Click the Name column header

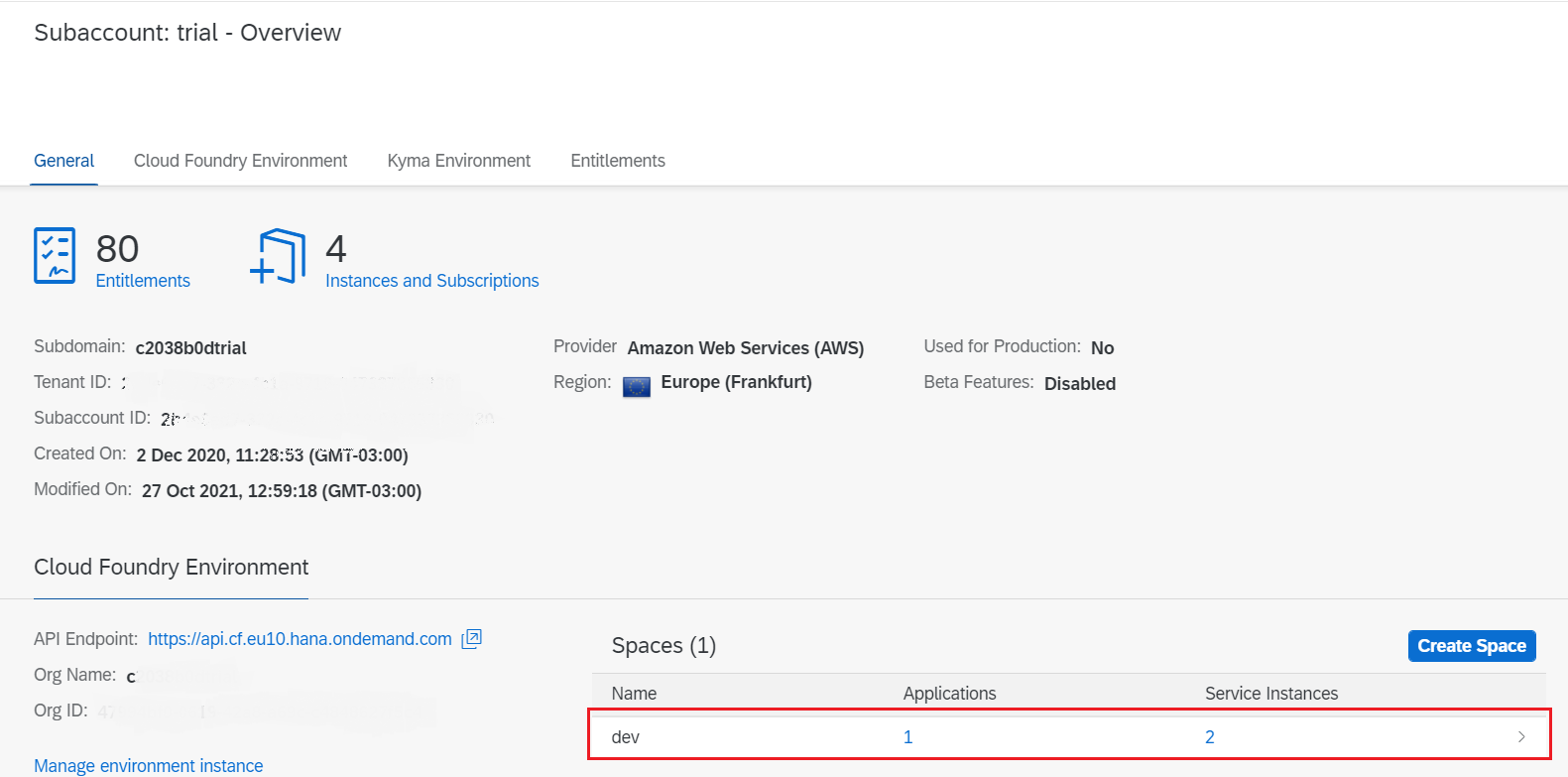pos(634,694)
